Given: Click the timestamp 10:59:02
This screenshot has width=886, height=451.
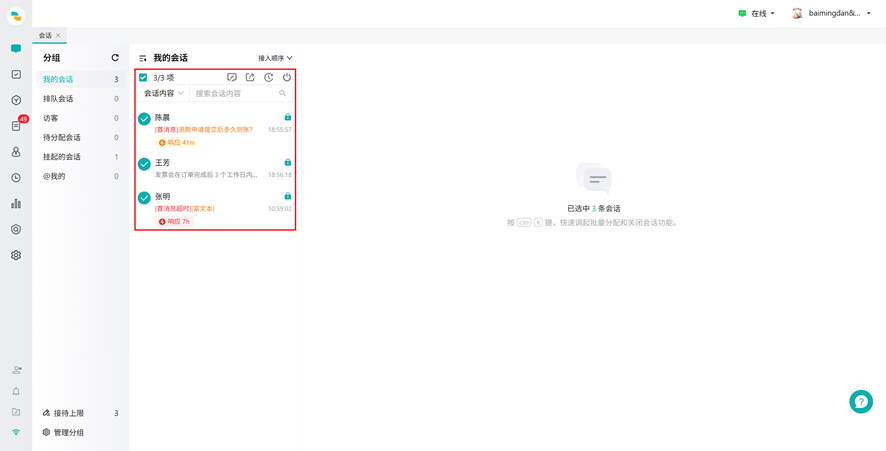Looking at the screenshot, I should [280, 209].
